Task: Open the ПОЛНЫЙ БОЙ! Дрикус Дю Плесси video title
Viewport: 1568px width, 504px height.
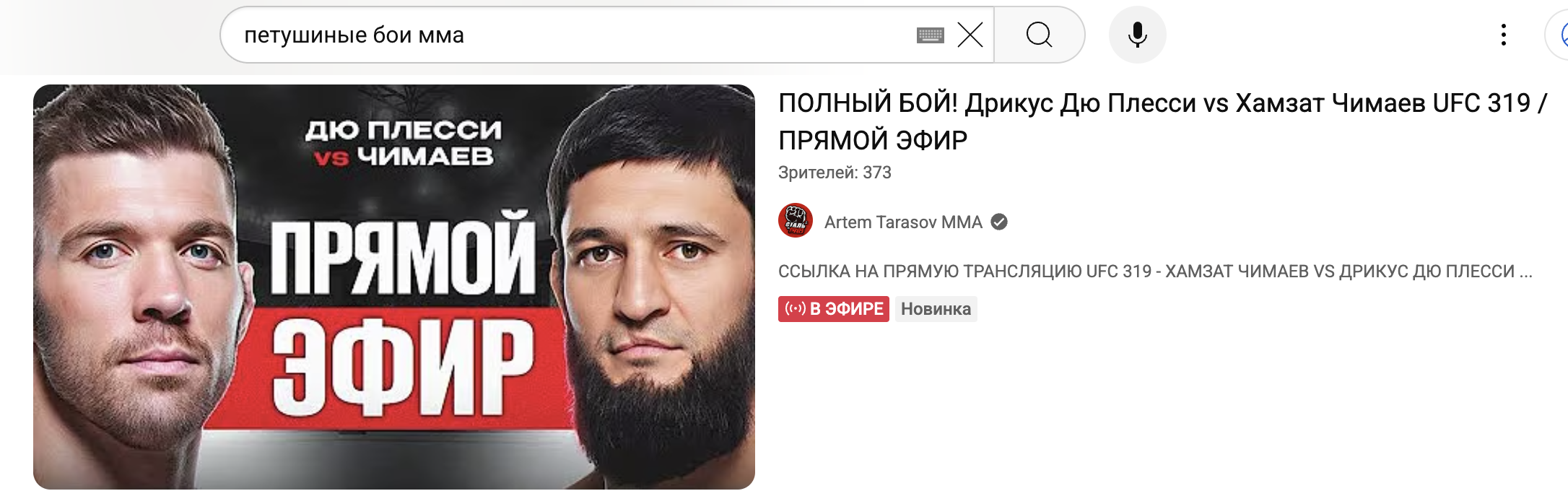Action: (x=1162, y=121)
